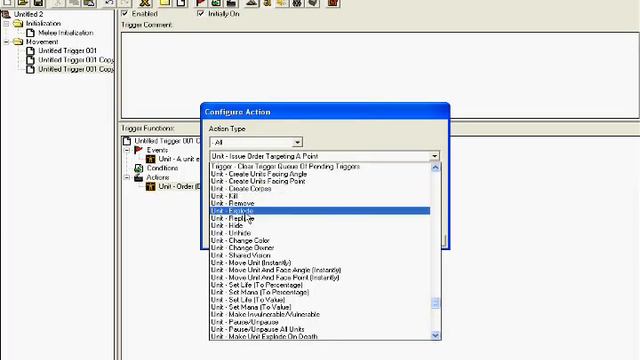Image resolution: width=640 pixels, height=360 pixels.
Task: Collapse the Actions node
Action: coord(127,178)
